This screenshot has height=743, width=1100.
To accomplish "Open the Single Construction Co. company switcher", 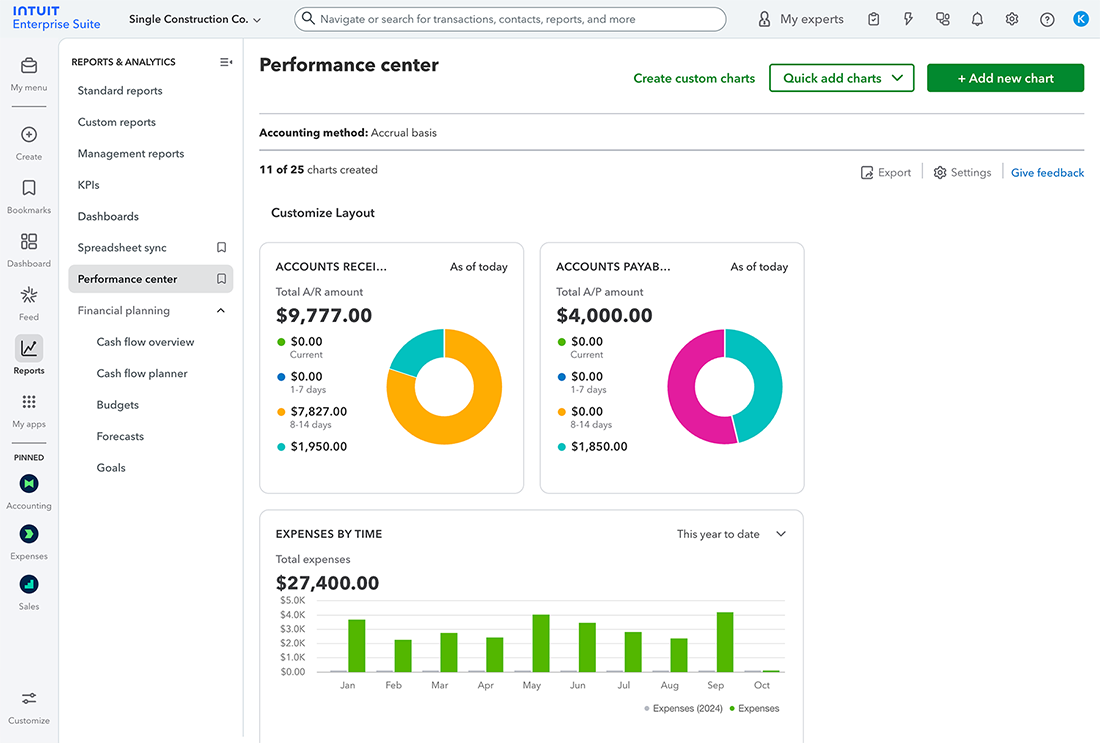I will pos(195,18).
